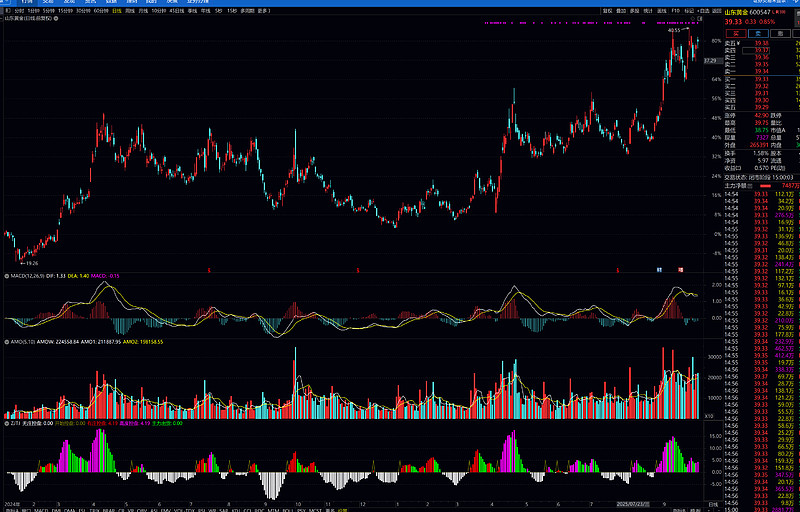The height and width of the screenshot is (512, 800).
Task: Click the square window icon beside the diamond icon
Action: (699, 18)
